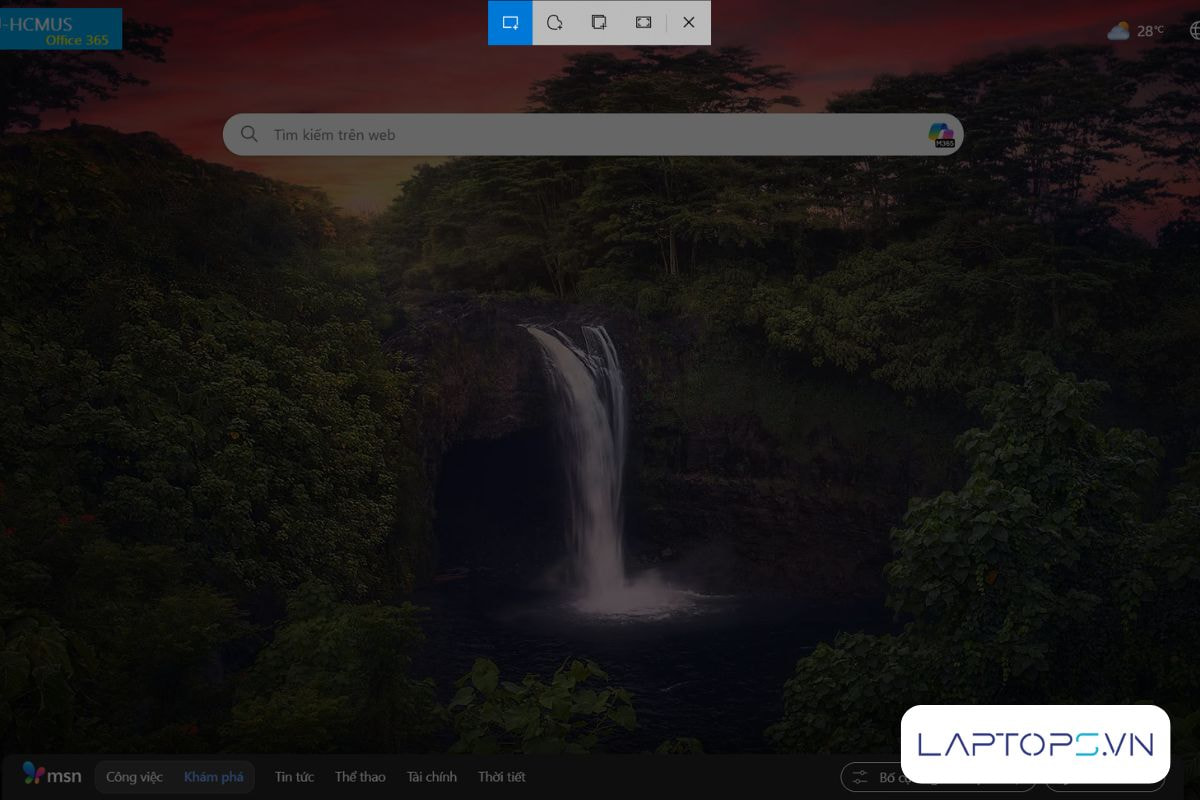The image size is (1200, 800).
Task: Open the Tin tức tab
Action: [x=294, y=777]
